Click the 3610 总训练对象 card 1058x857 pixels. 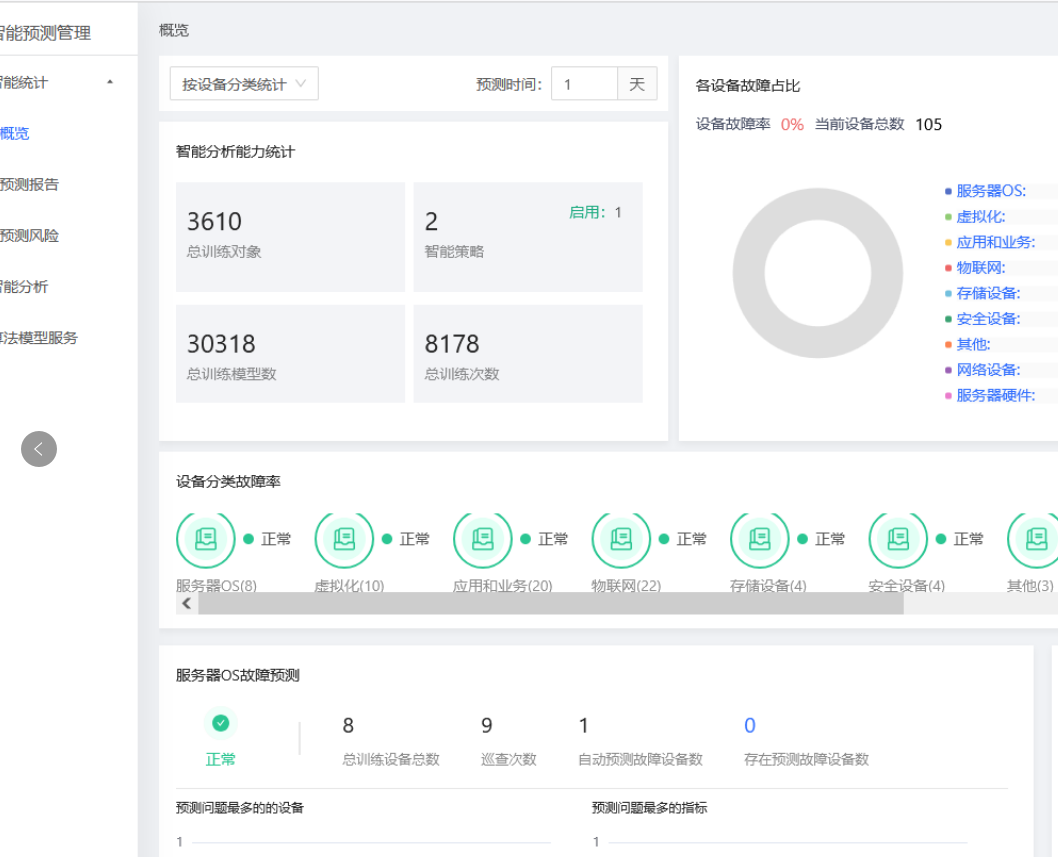pos(290,237)
